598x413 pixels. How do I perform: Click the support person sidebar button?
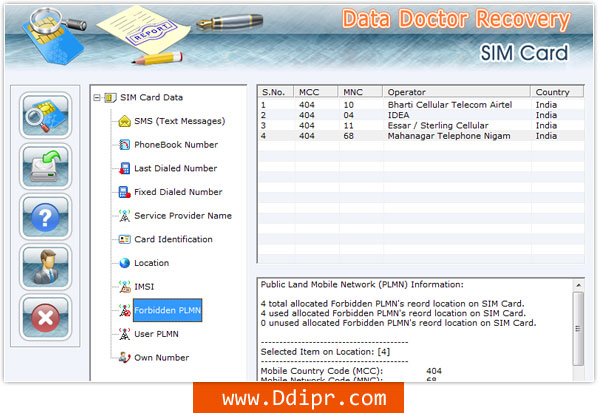pos(45,267)
